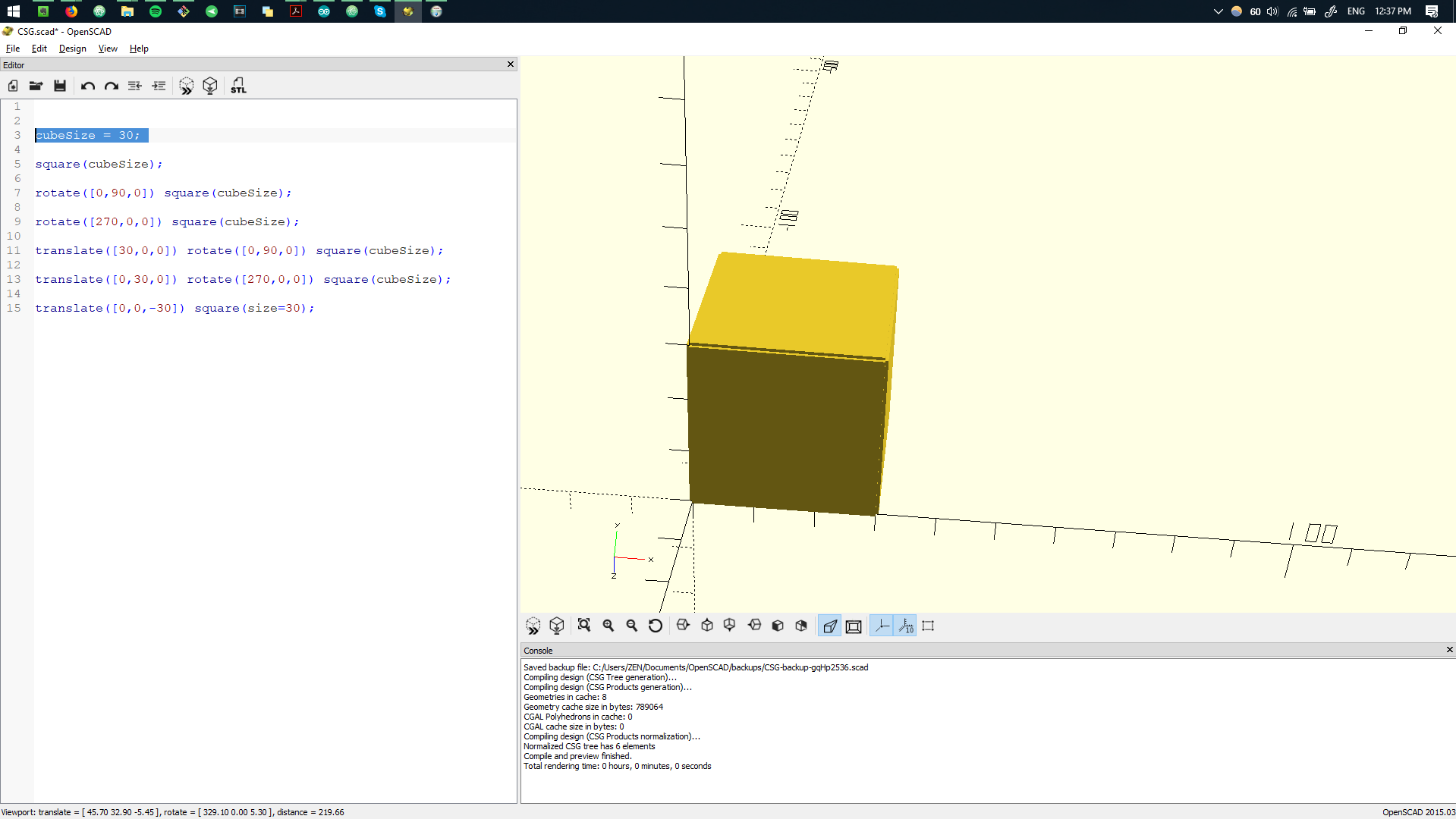The image size is (1456, 819).
Task: Open Firefox from the taskbar
Action: click(x=71, y=11)
